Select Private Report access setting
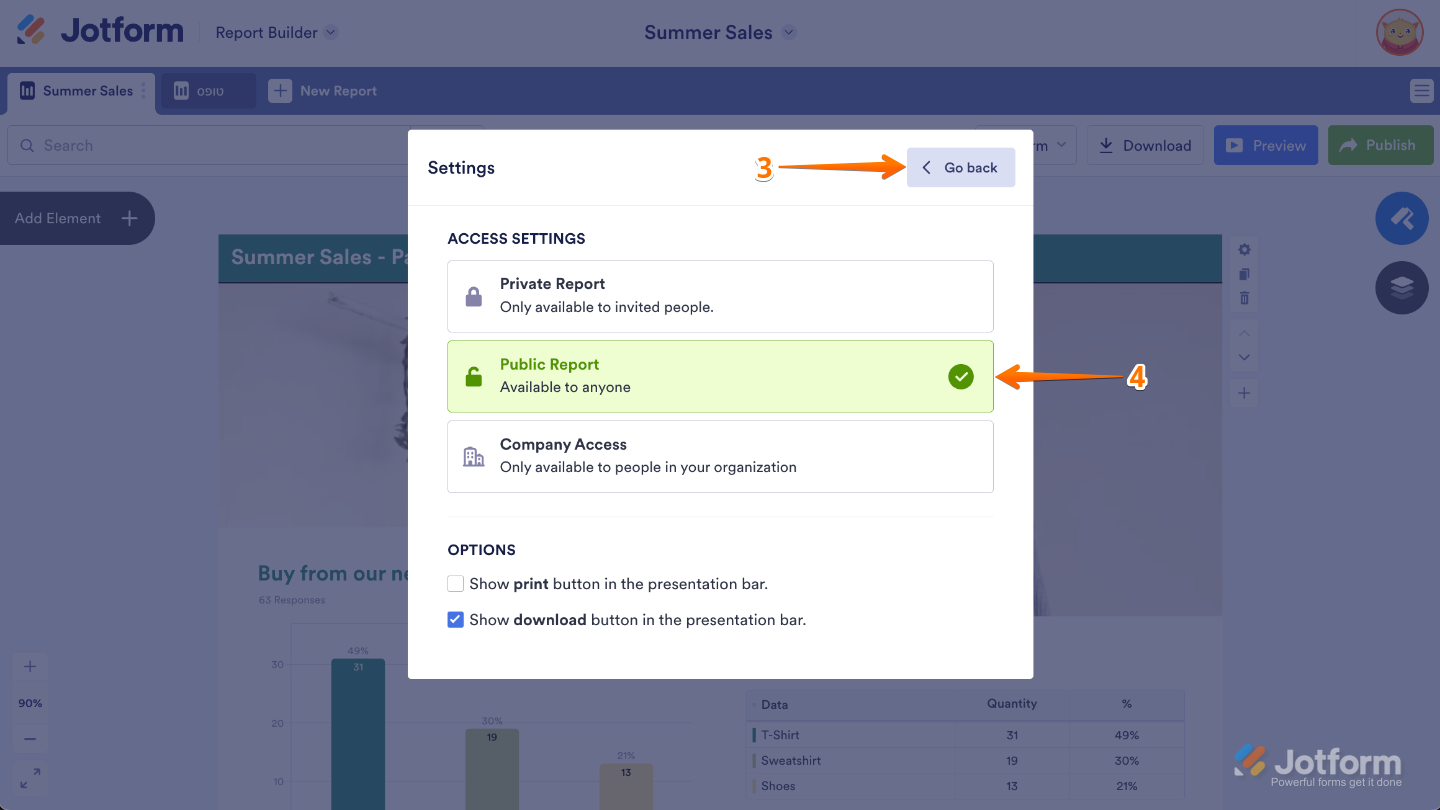The width and height of the screenshot is (1440, 810). point(720,296)
